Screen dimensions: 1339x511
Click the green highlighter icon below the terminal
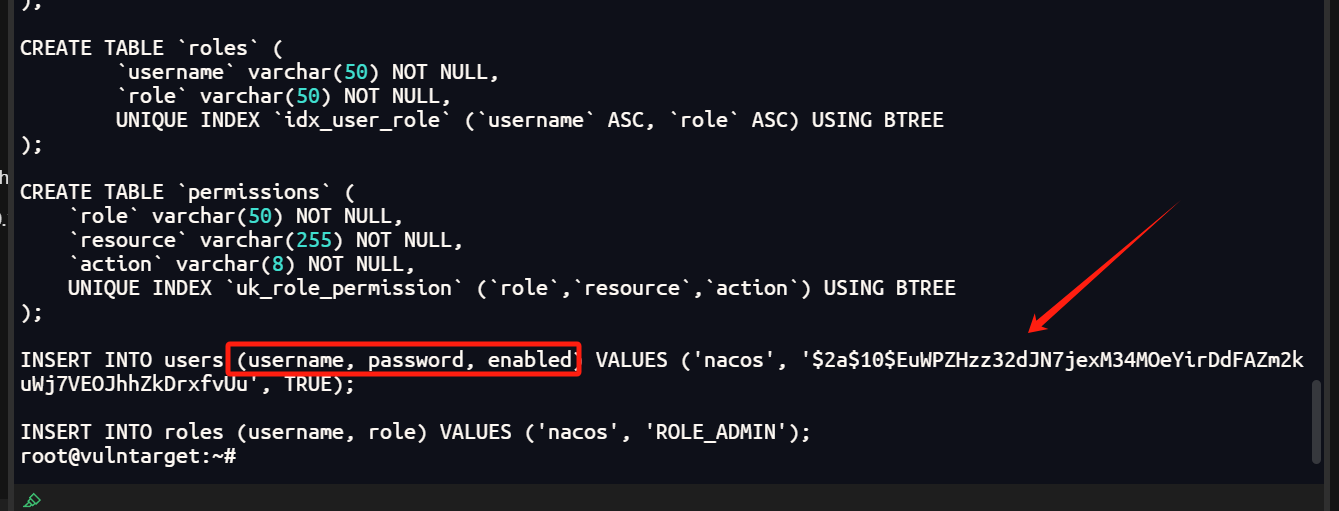32,499
